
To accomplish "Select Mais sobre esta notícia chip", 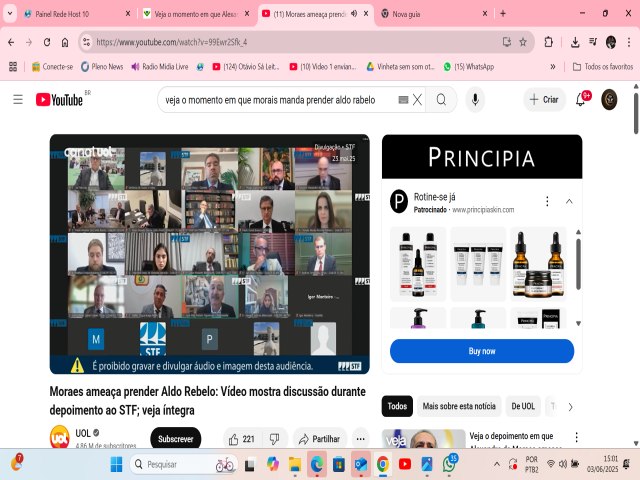I will click(x=459, y=406).
